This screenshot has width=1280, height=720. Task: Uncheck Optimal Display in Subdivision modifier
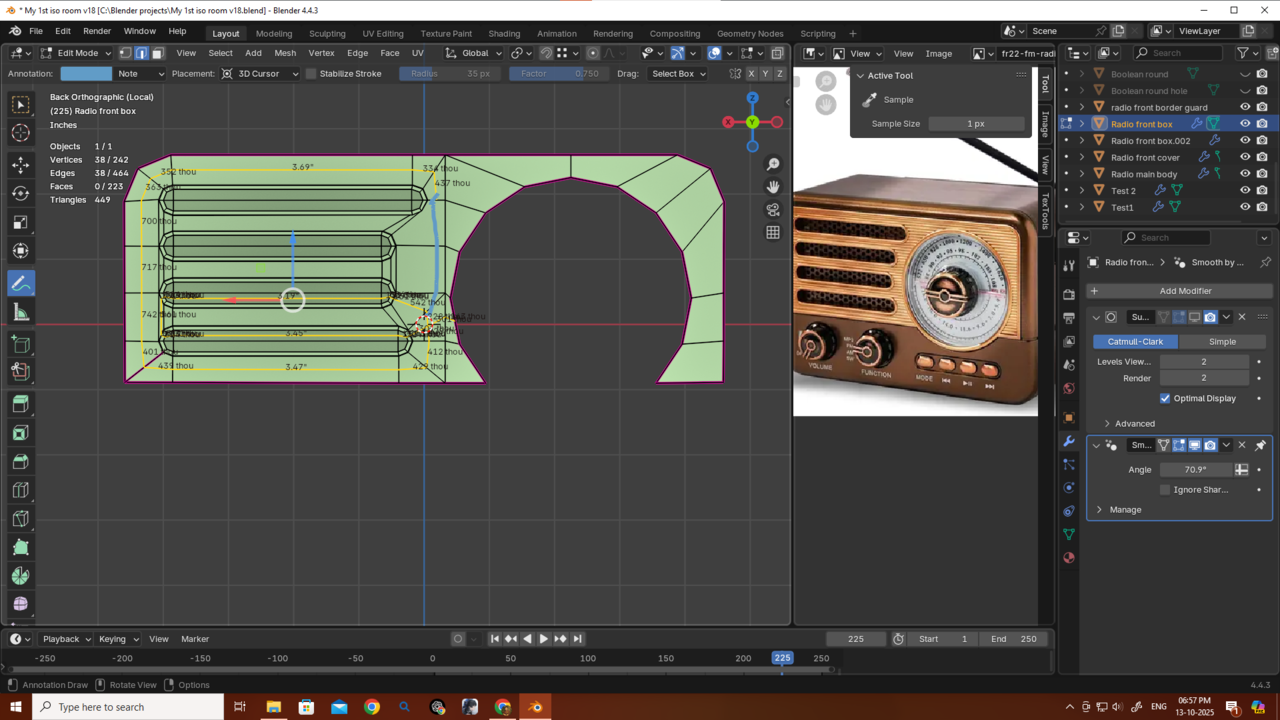click(x=1165, y=398)
